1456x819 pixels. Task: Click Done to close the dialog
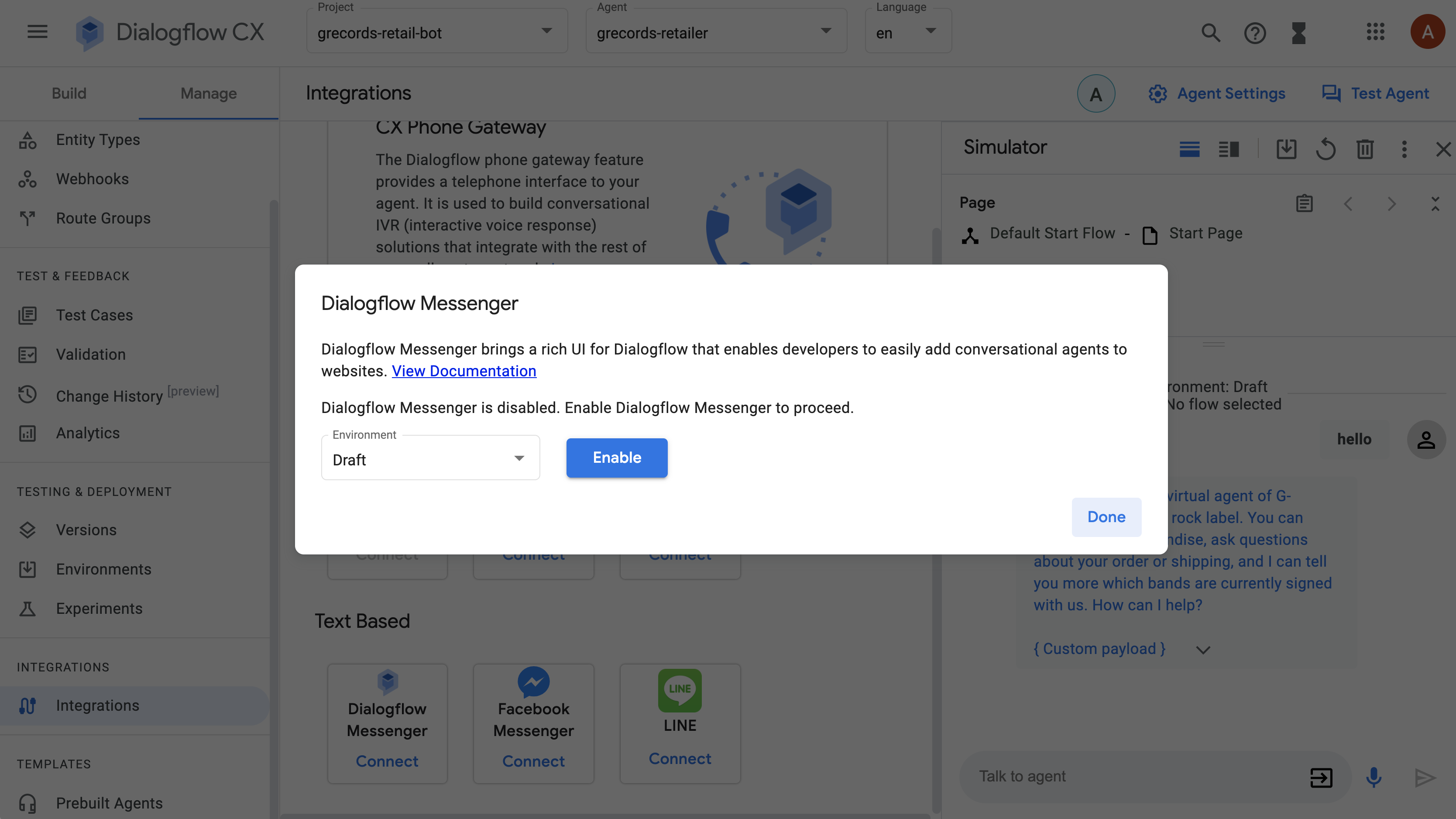click(1107, 517)
